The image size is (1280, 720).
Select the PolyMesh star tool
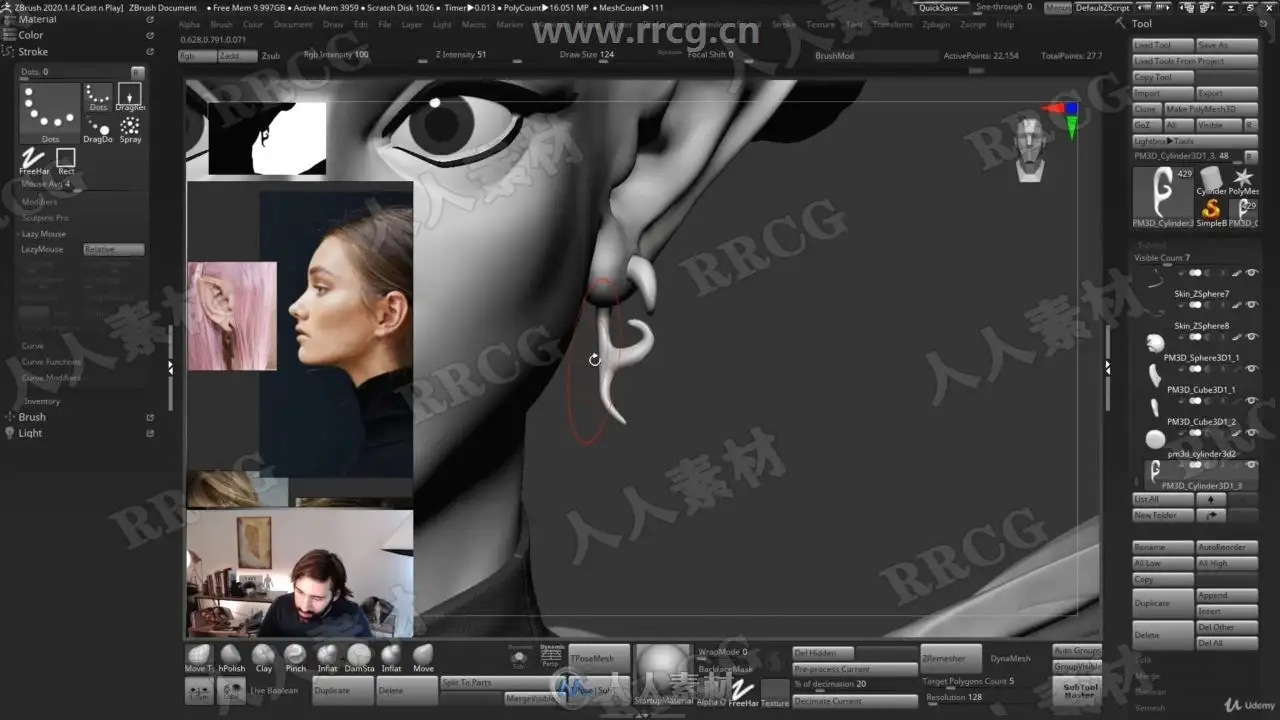[1243, 180]
